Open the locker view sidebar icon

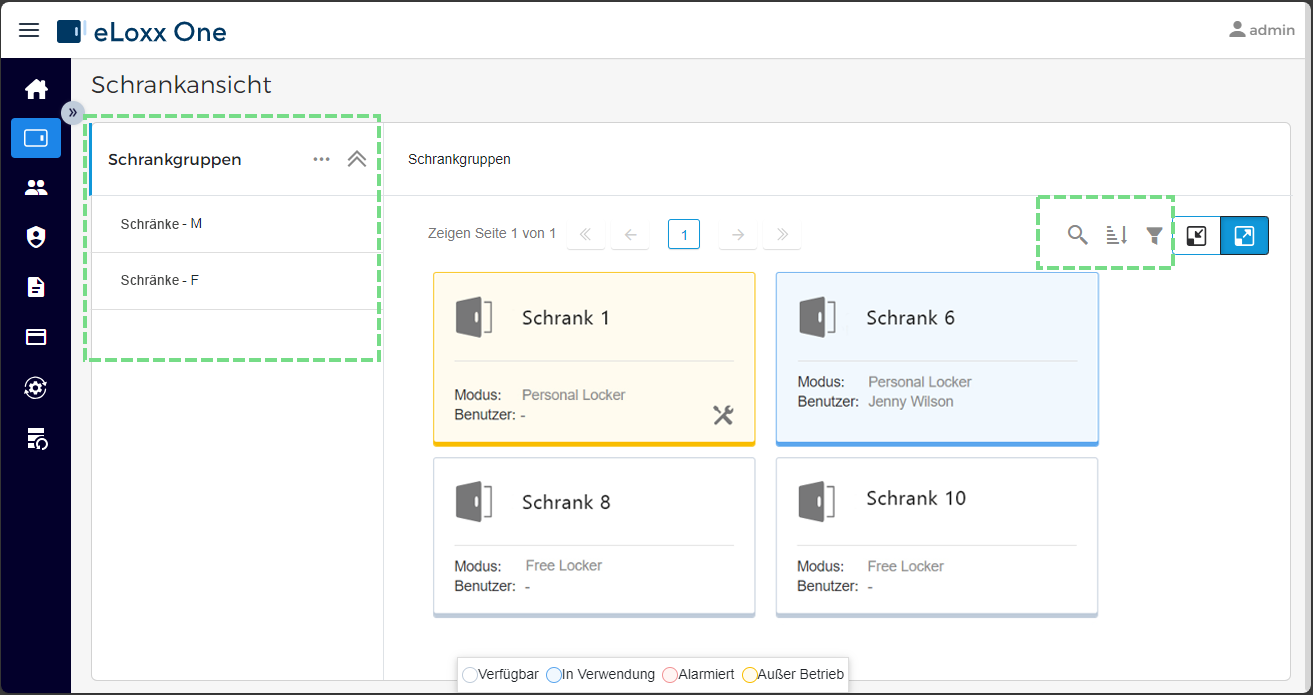point(36,138)
